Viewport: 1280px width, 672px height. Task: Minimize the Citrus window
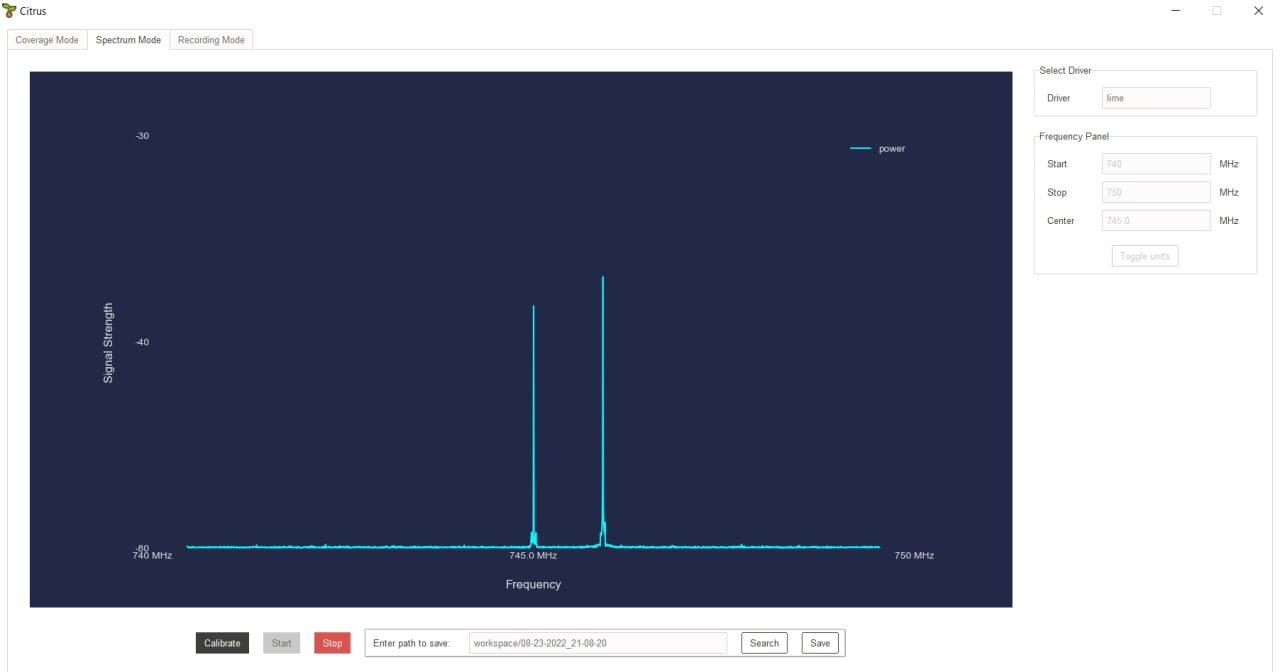1175,11
